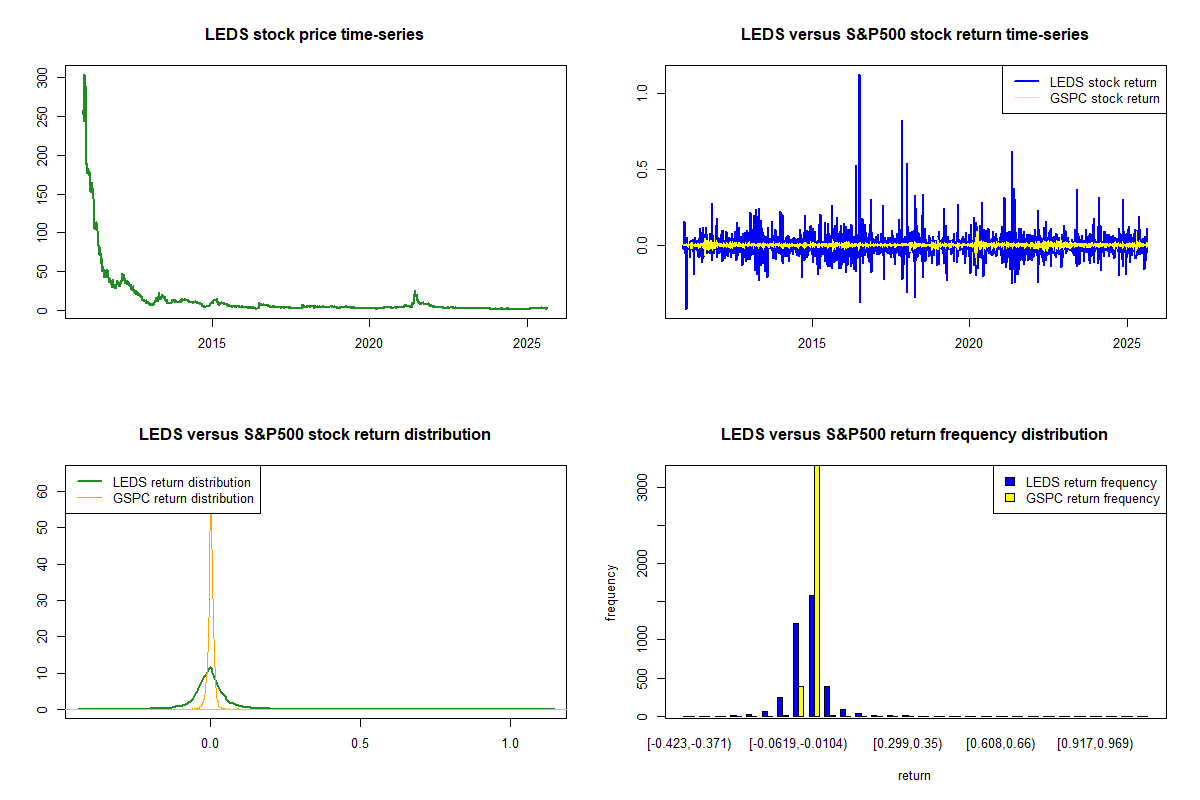The image size is (1200, 800).
Task: Click the tallest blue LEDS histogram bar
Action: tap(811, 655)
